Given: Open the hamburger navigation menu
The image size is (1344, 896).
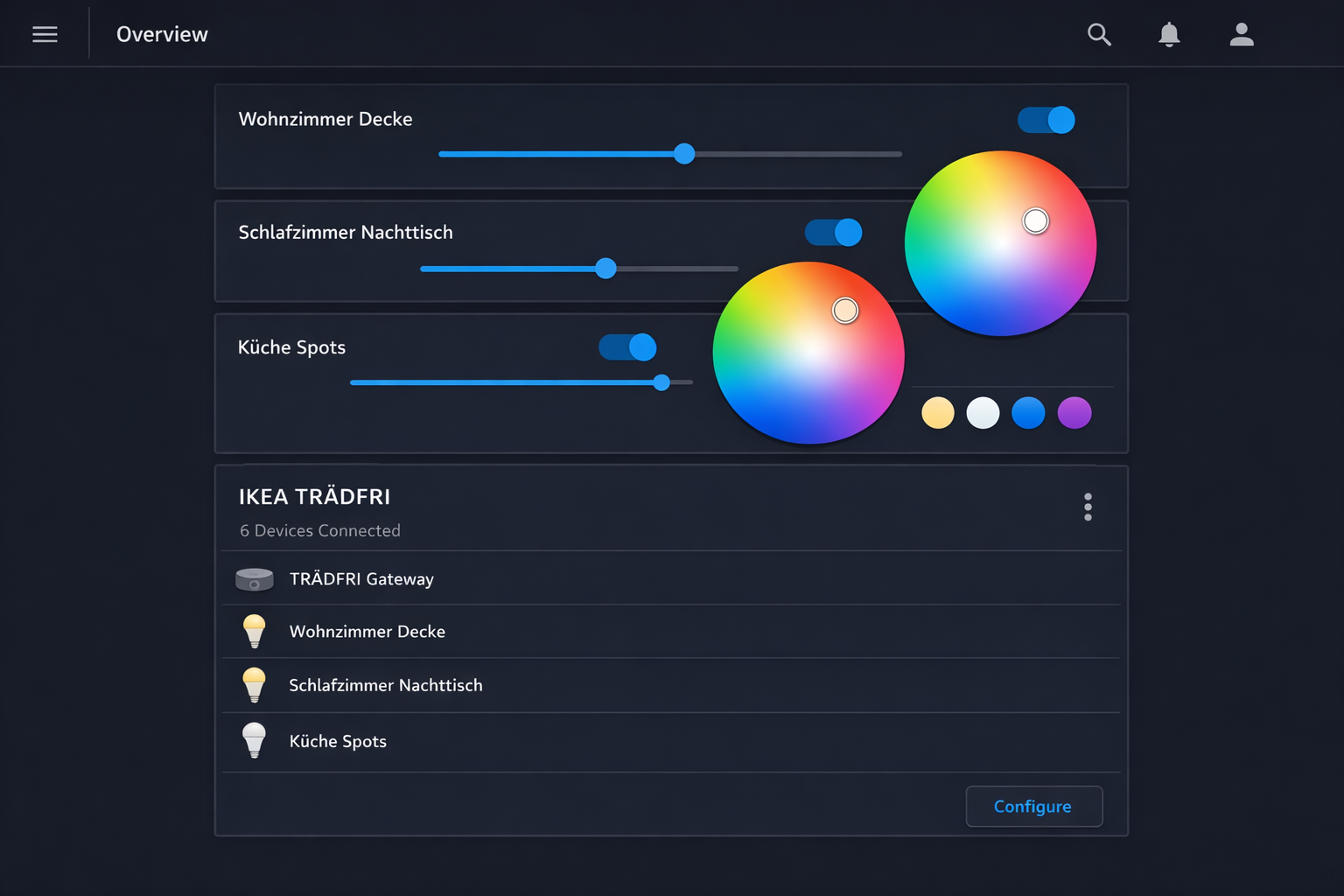Looking at the screenshot, I should point(45,34).
